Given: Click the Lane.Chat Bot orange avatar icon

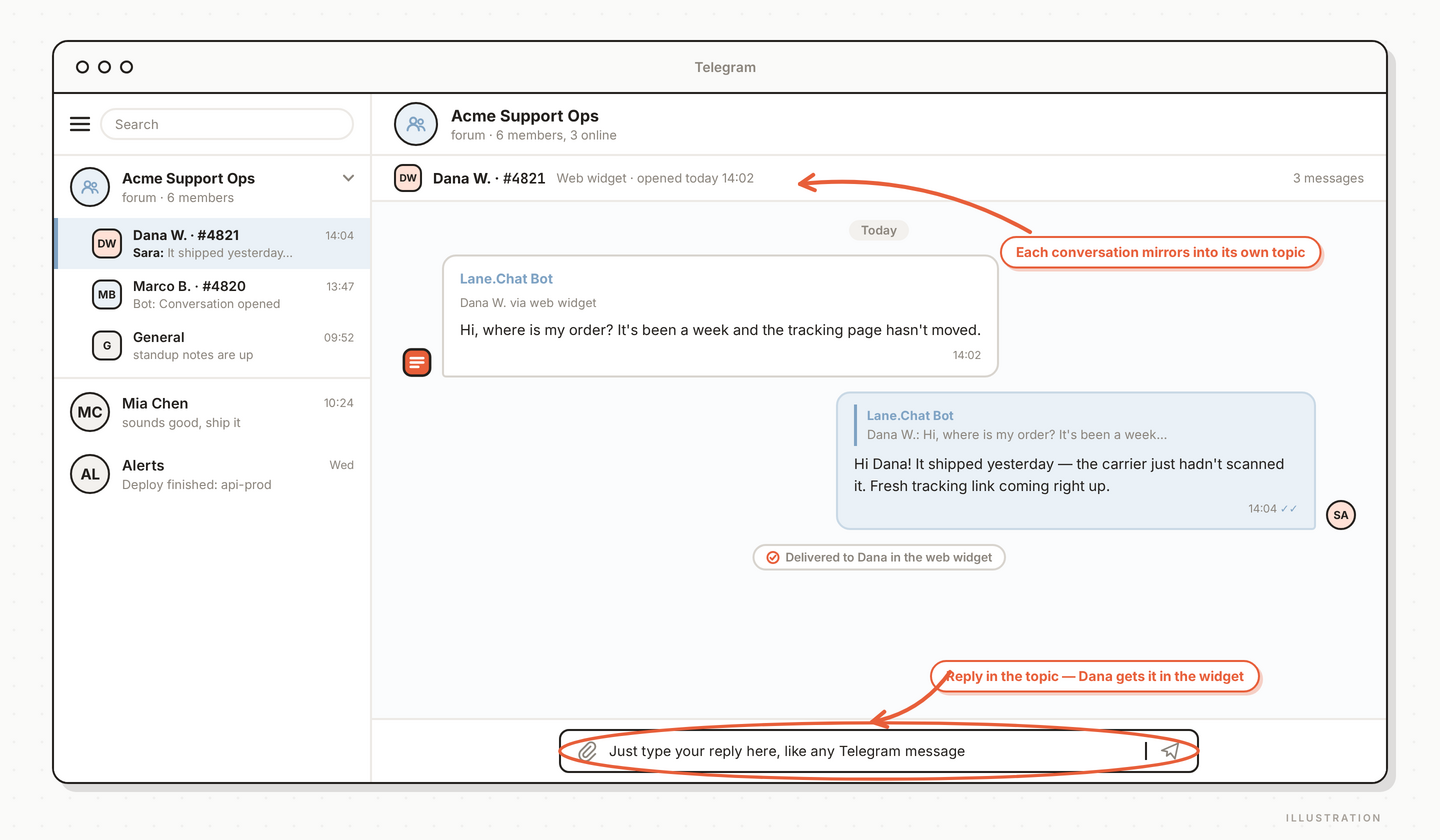Looking at the screenshot, I should 417,362.
